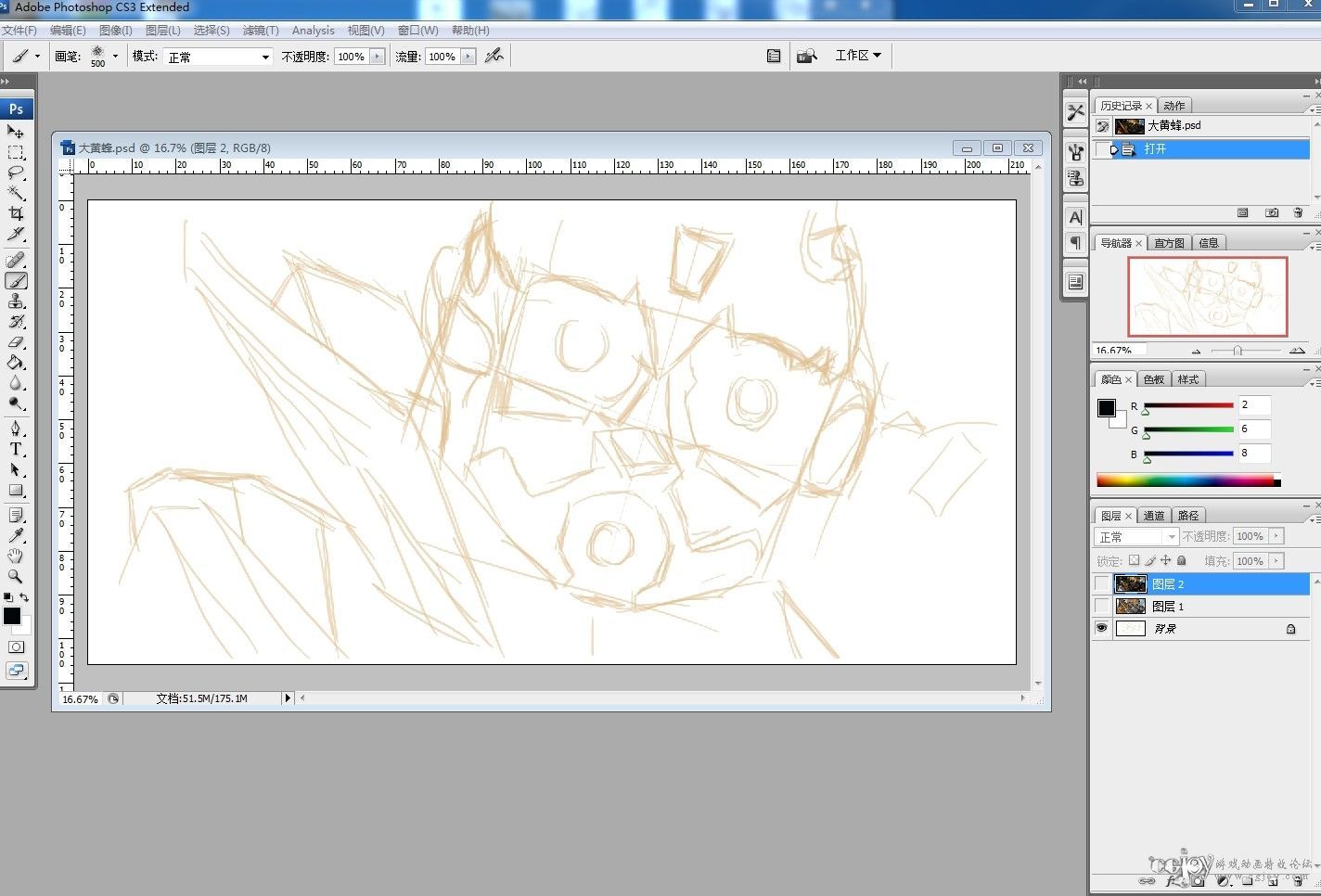1321x896 pixels.
Task: Toggle lock image pixels brush icon
Action: [x=1150, y=560]
